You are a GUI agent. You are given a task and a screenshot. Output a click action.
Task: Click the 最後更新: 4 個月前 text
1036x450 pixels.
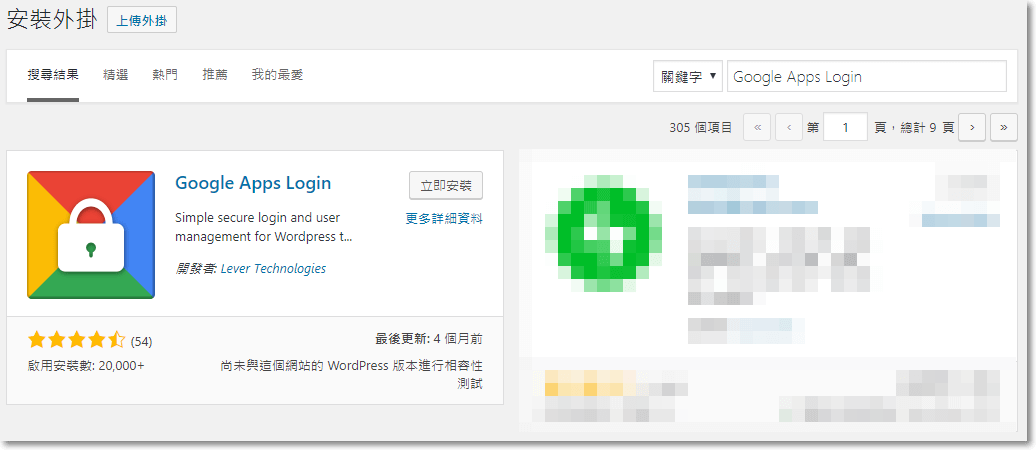(x=429, y=340)
